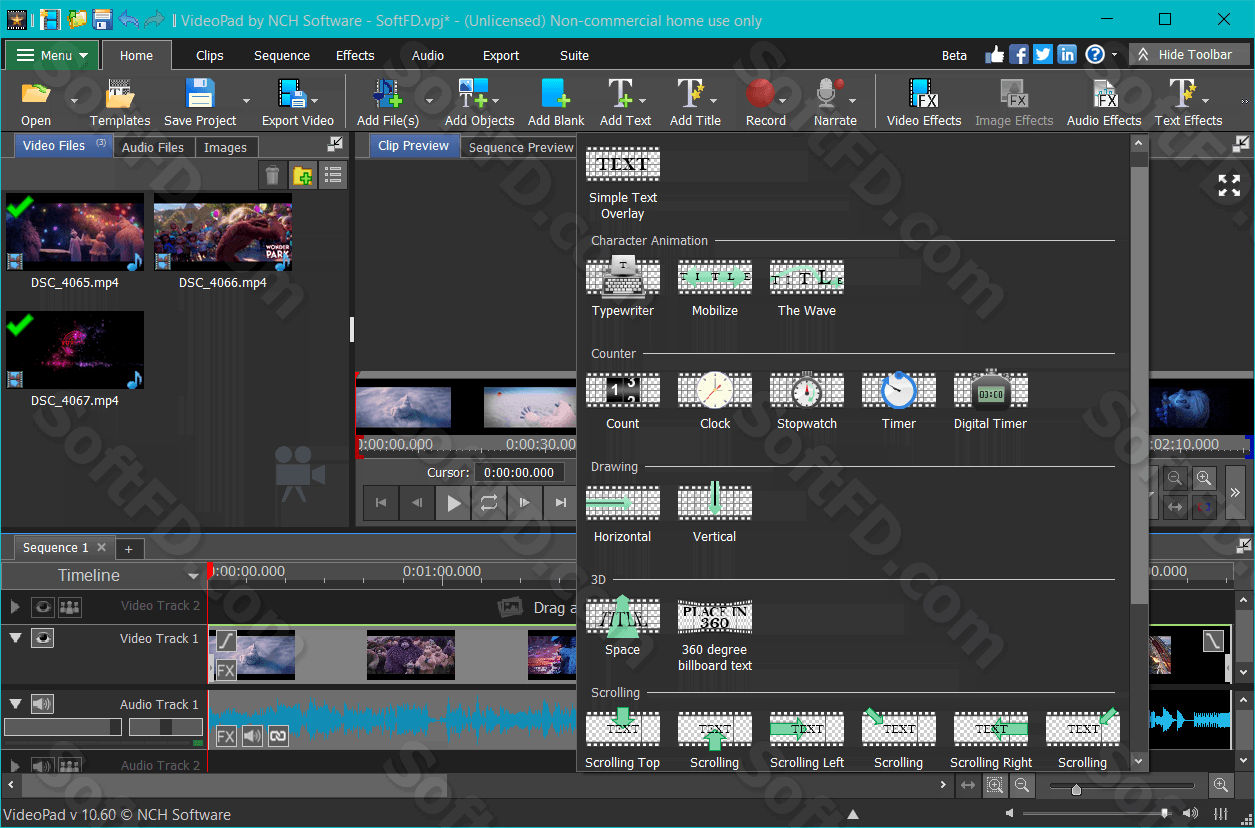Close the Sequence 1 tab

pyautogui.click(x=102, y=547)
